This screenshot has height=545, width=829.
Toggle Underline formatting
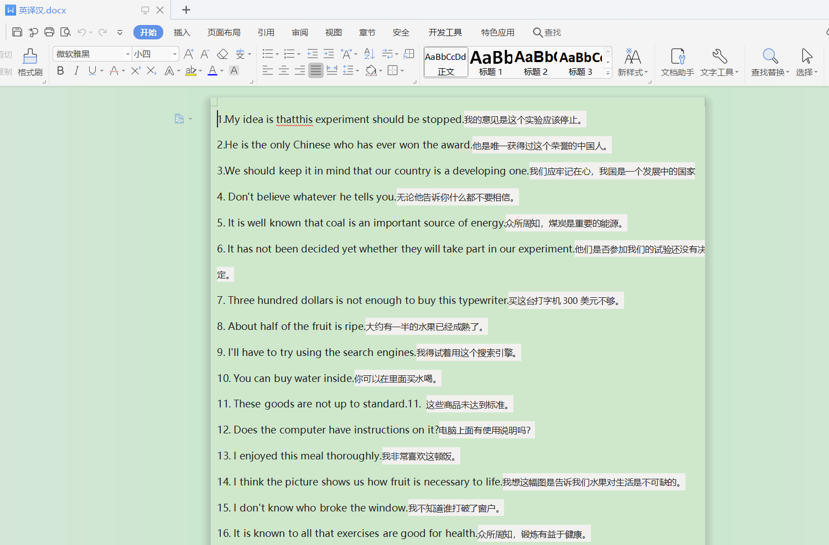(x=93, y=71)
